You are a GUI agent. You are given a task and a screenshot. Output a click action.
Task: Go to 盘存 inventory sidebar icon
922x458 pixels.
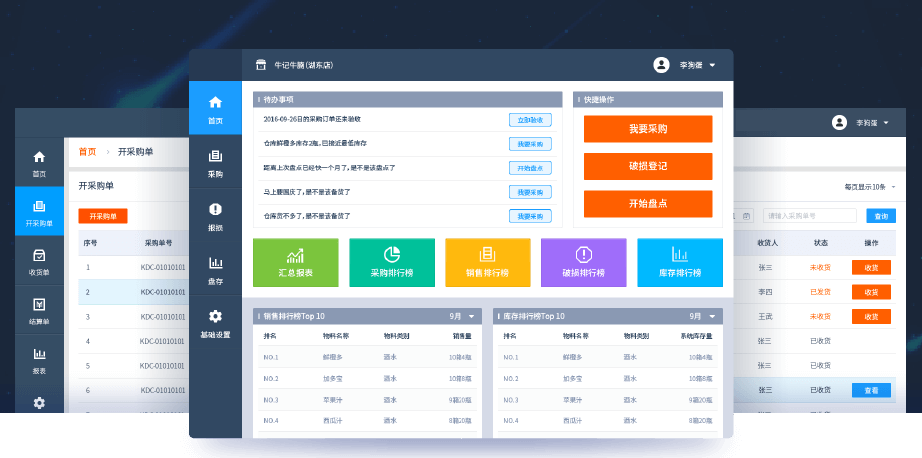pos(215,269)
